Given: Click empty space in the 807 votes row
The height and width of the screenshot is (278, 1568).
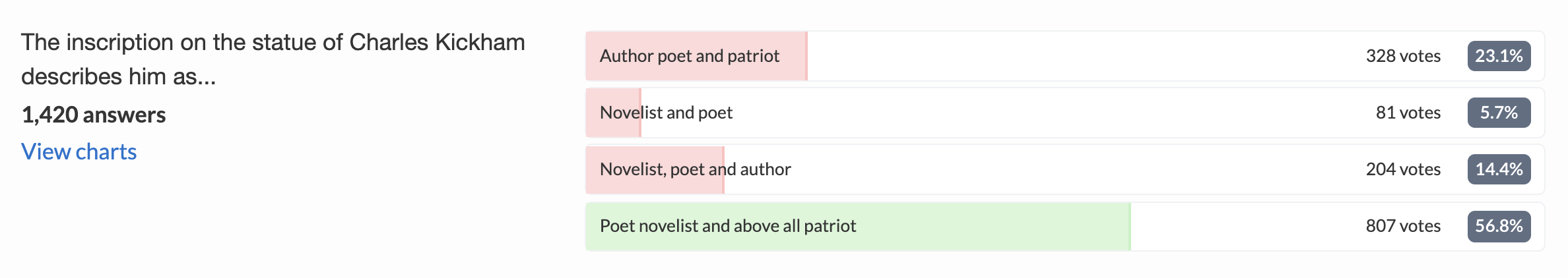Looking at the screenshot, I should (x=1247, y=226).
